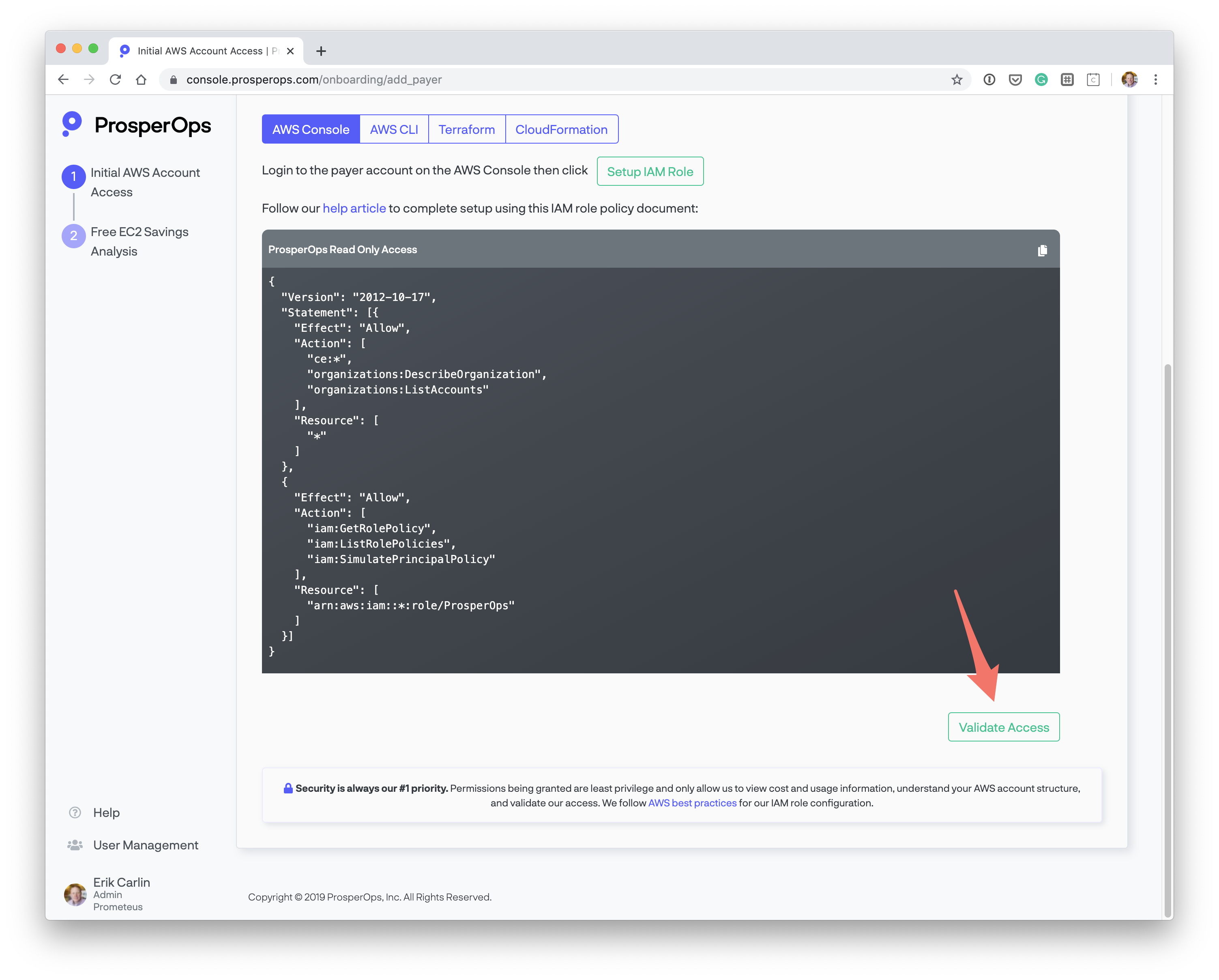Click the organizations:DescribeOrganization line
The width and height of the screenshot is (1219, 980).
coord(427,374)
